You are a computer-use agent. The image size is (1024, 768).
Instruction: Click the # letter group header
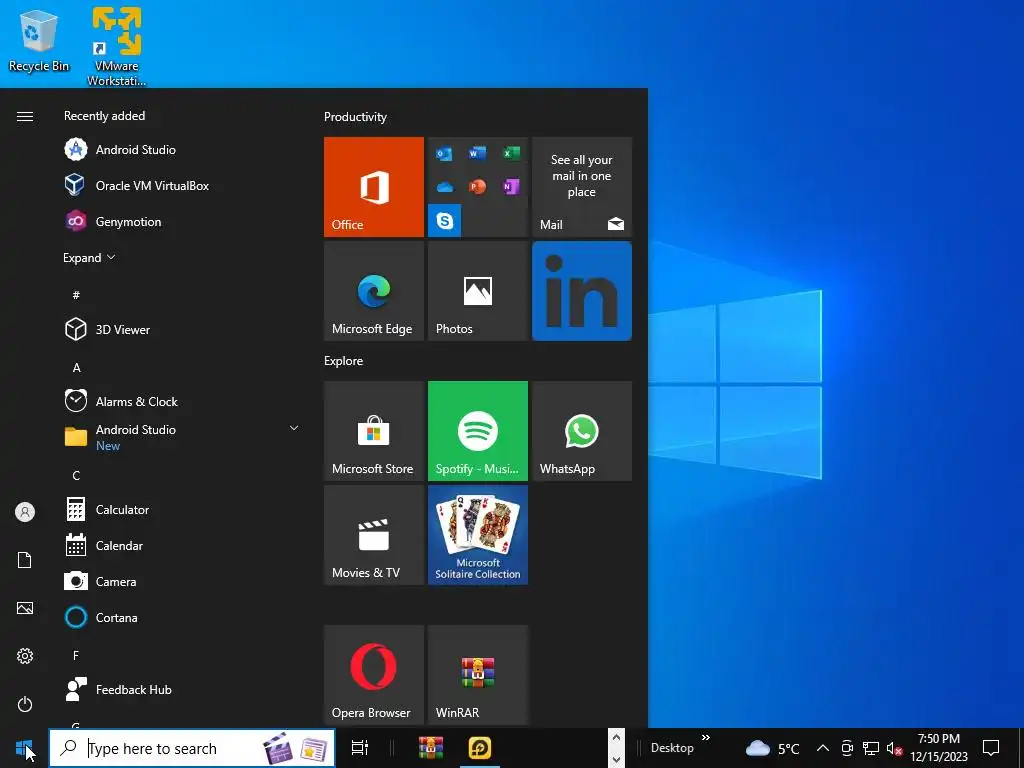76,295
